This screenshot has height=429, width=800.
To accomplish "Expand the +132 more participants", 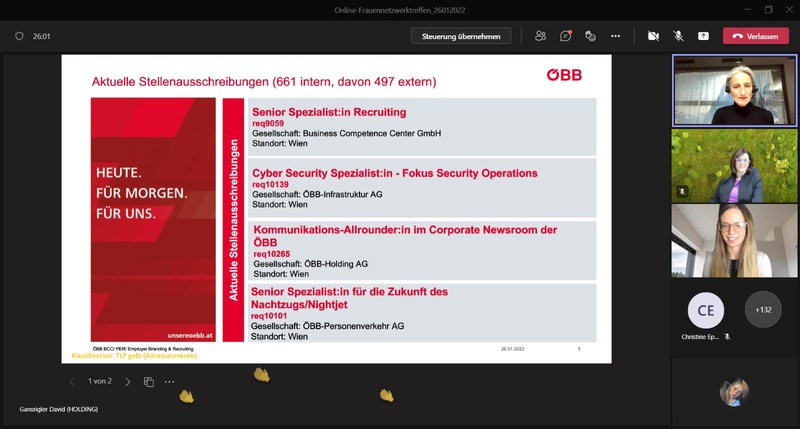I will tap(763, 310).
